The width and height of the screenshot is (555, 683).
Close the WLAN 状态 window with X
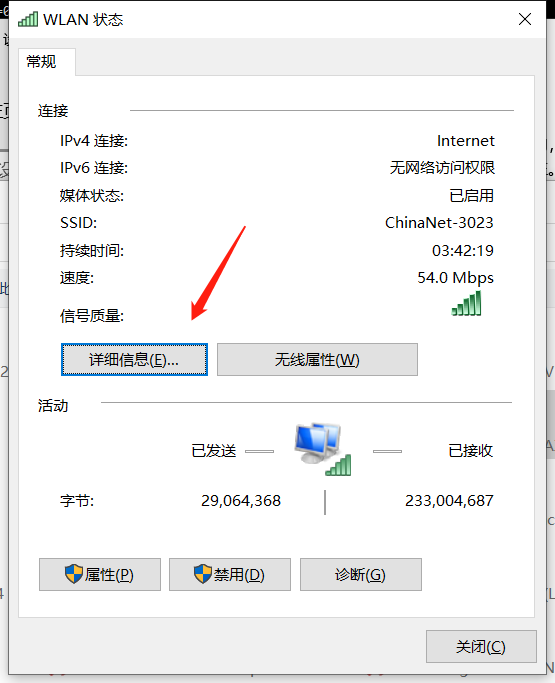coord(525,19)
